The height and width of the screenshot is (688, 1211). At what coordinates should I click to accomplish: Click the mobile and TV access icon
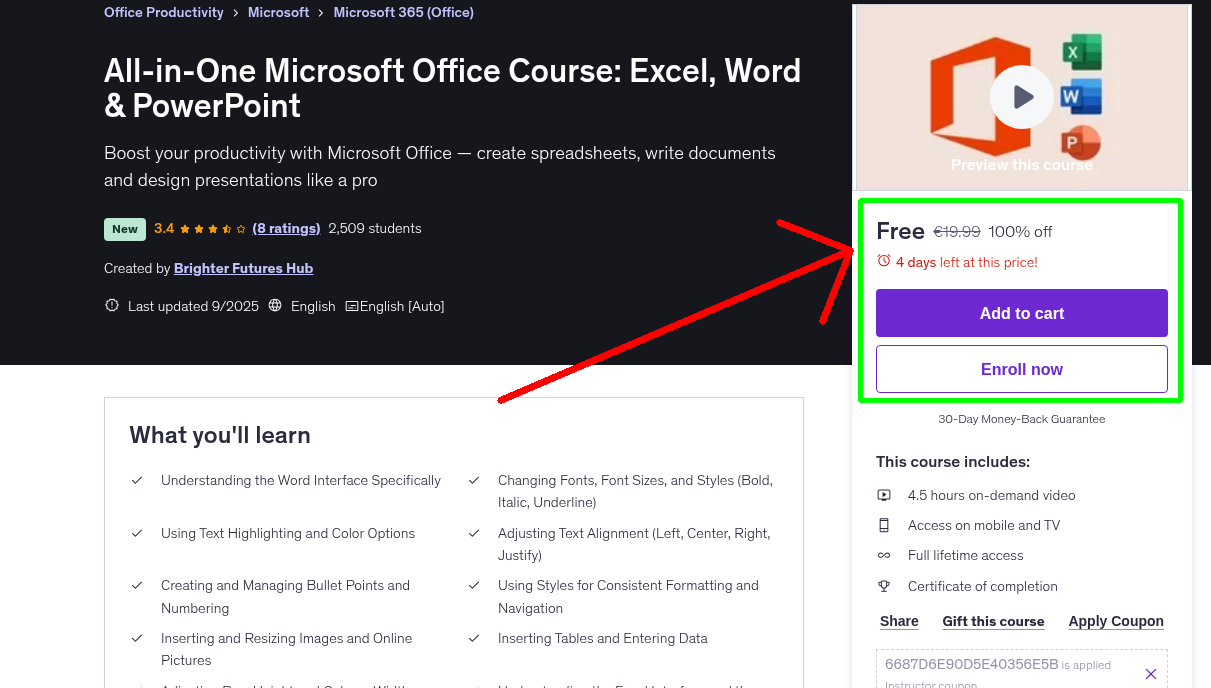(x=884, y=525)
